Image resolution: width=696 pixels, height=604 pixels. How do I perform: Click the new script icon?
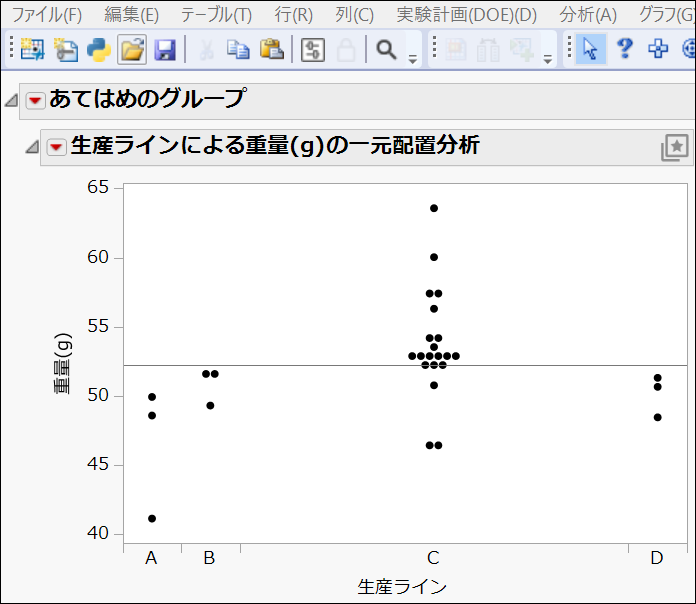pyautogui.click(x=66, y=49)
